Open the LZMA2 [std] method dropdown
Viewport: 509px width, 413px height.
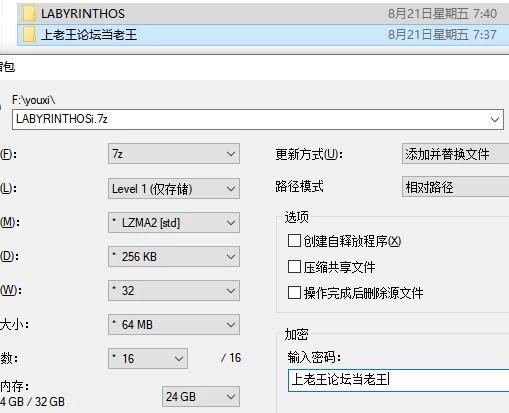coord(174,222)
